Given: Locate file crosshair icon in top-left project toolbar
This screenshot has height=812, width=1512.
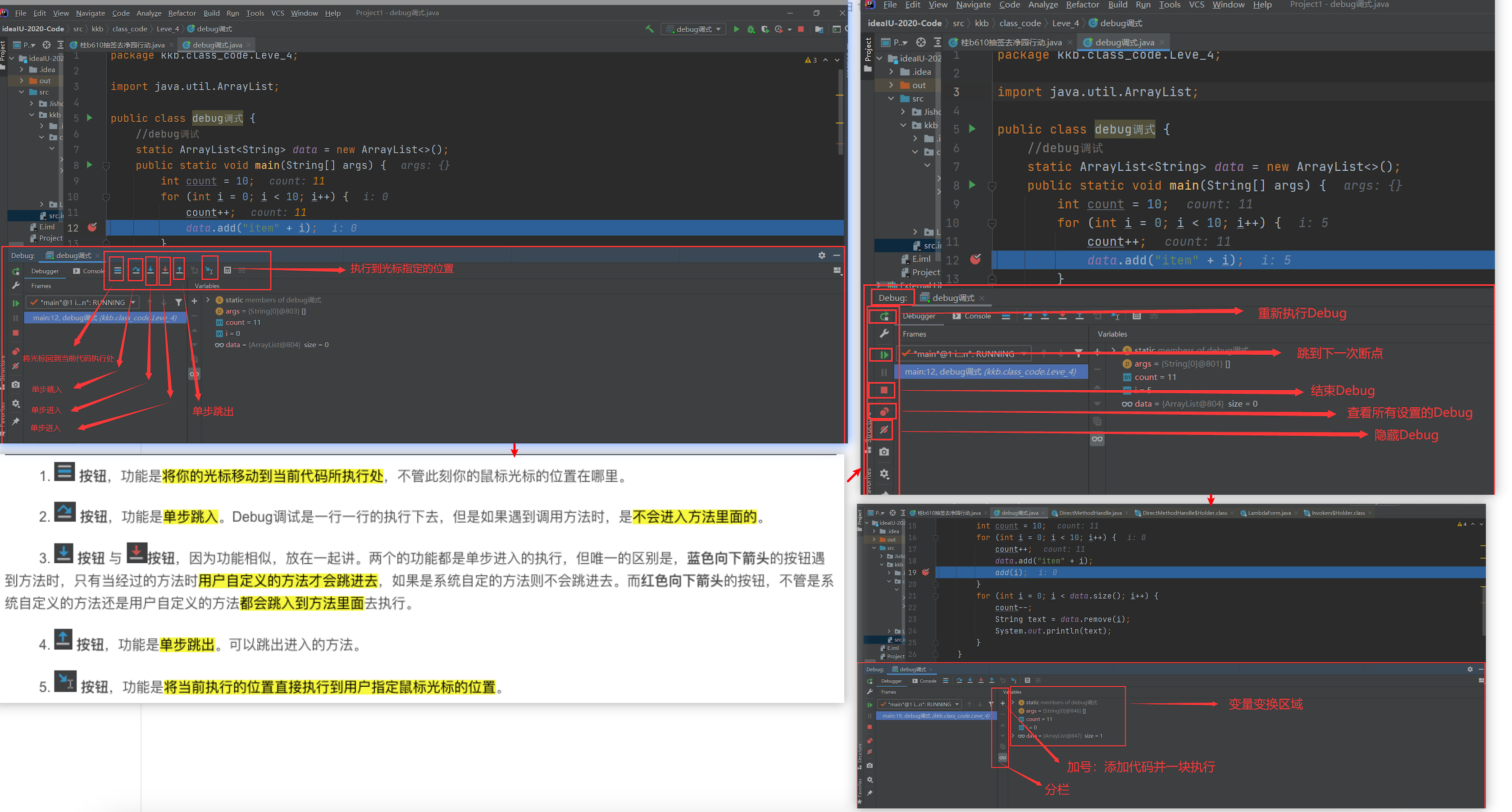Looking at the screenshot, I should point(46,45).
